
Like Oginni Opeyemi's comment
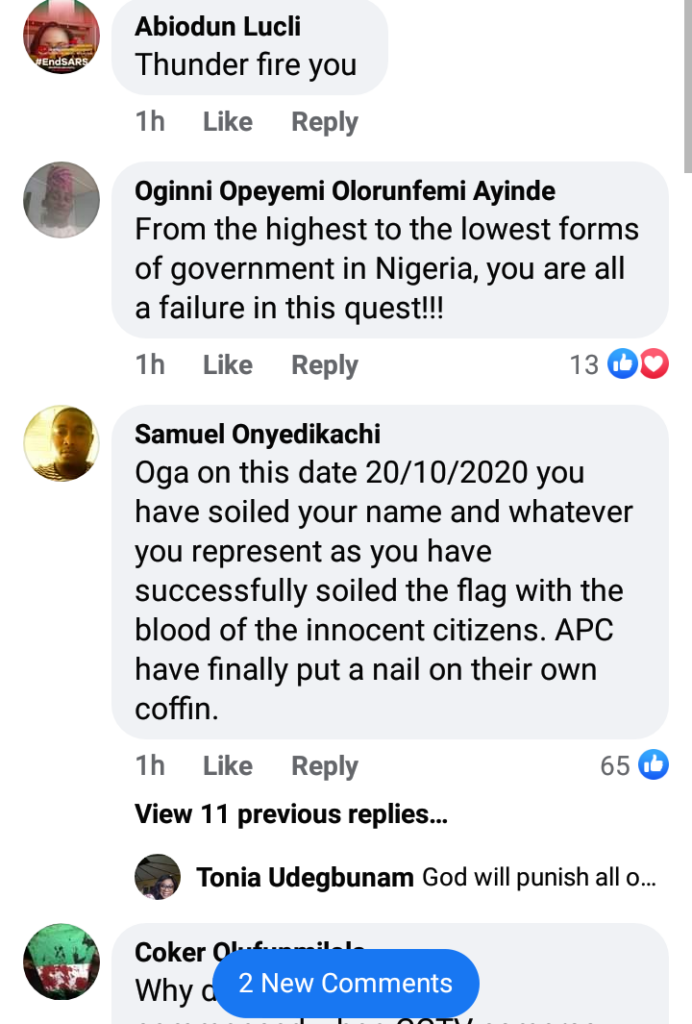click(x=227, y=365)
